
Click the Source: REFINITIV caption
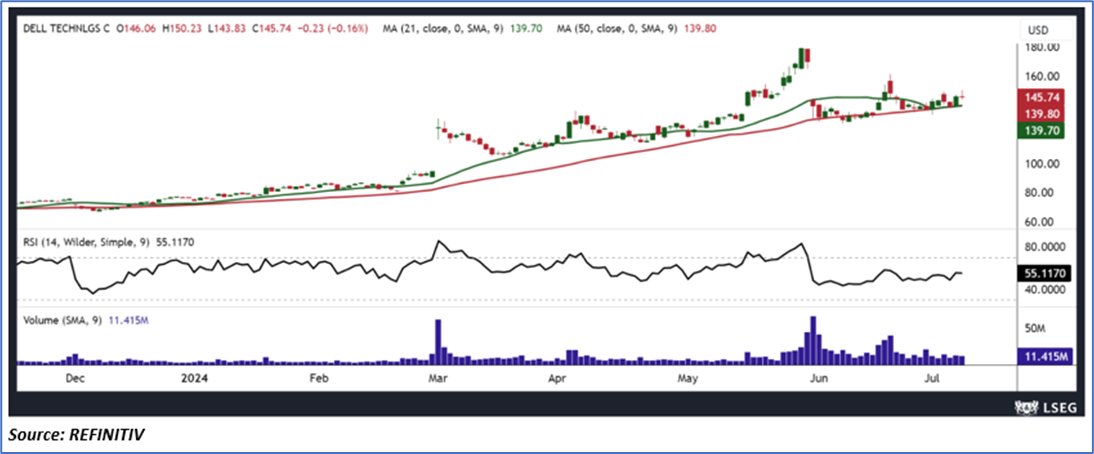tap(77, 435)
